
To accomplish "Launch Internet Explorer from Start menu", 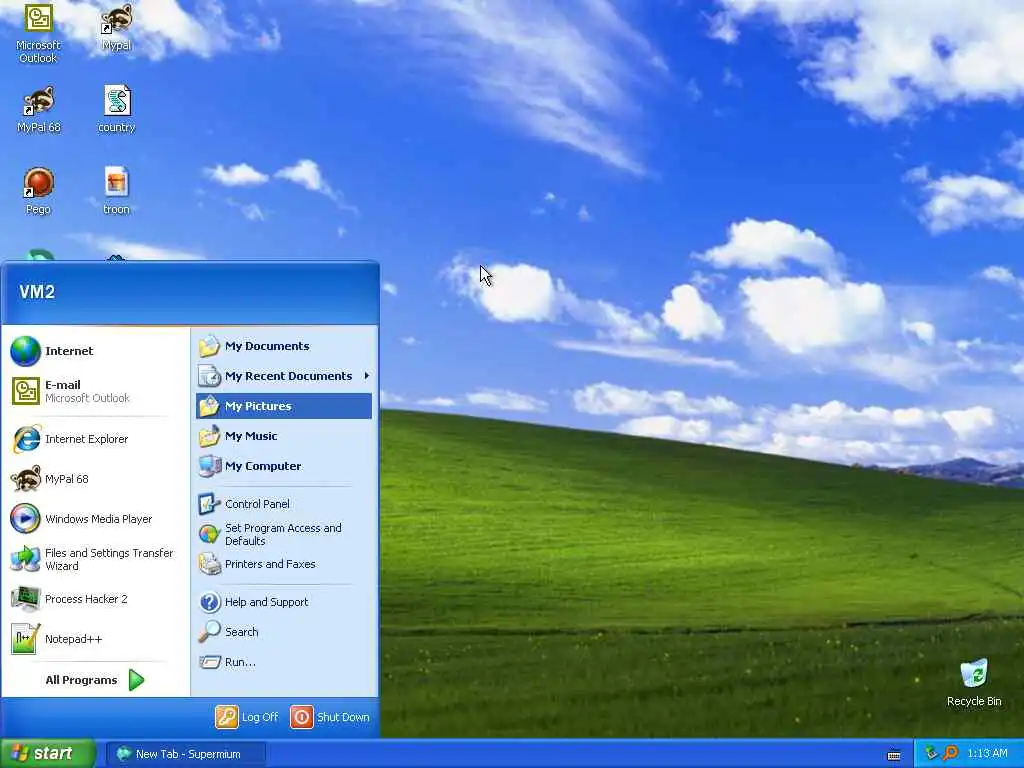I will point(97,439).
